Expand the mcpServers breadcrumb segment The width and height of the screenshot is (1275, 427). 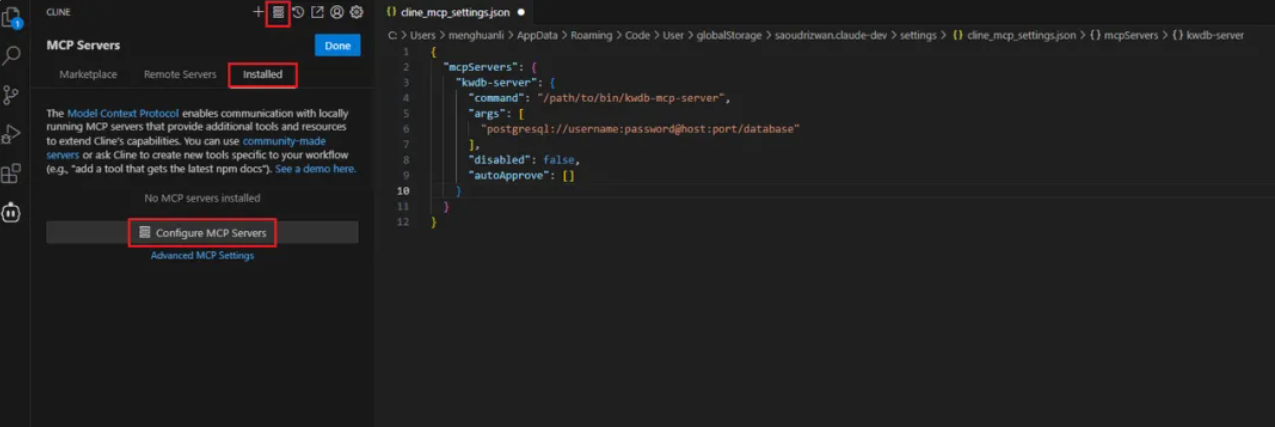(1125, 35)
